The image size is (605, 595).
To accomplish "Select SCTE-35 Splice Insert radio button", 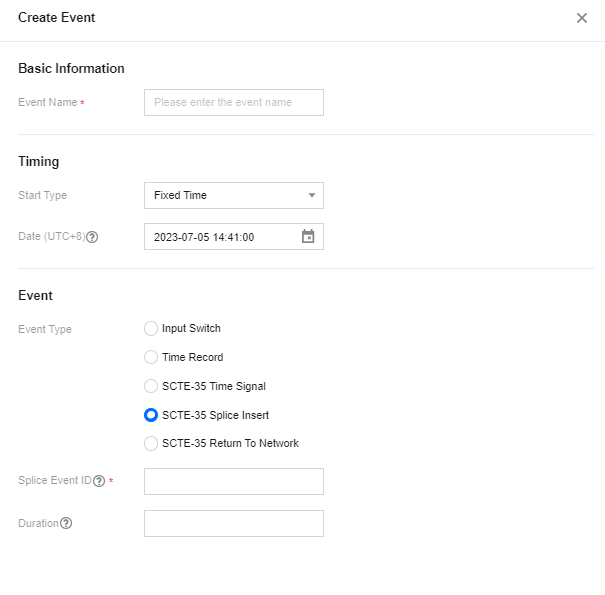I will click(151, 415).
